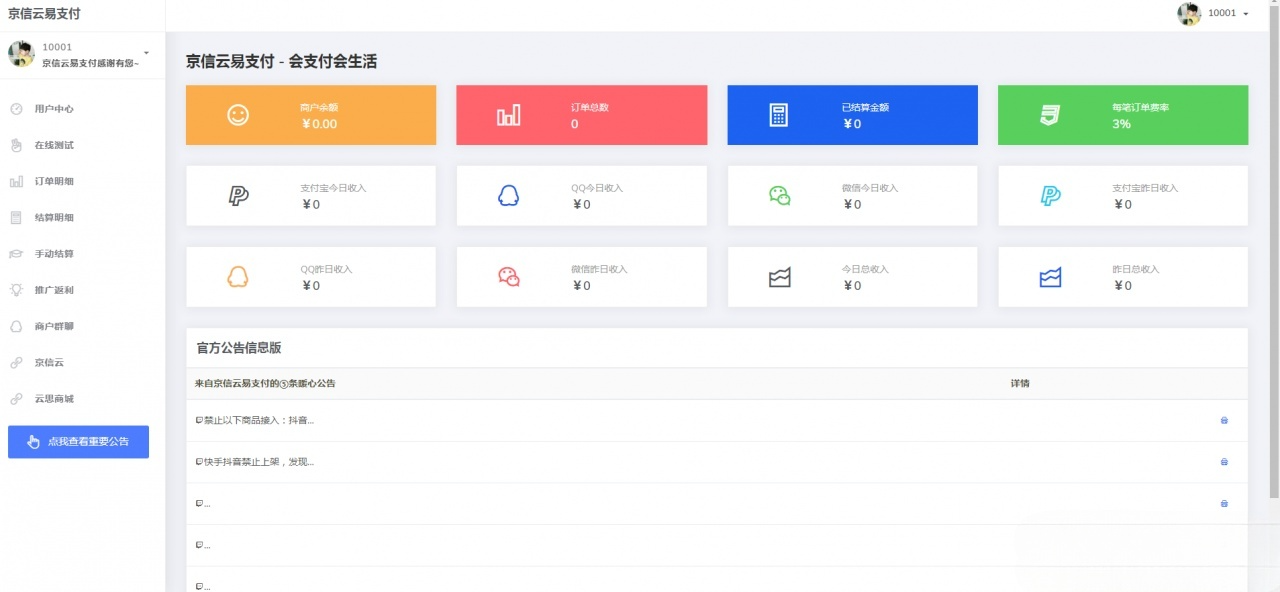
Task: Click the green 每笔订单费率 card
Action: pos(1122,115)
